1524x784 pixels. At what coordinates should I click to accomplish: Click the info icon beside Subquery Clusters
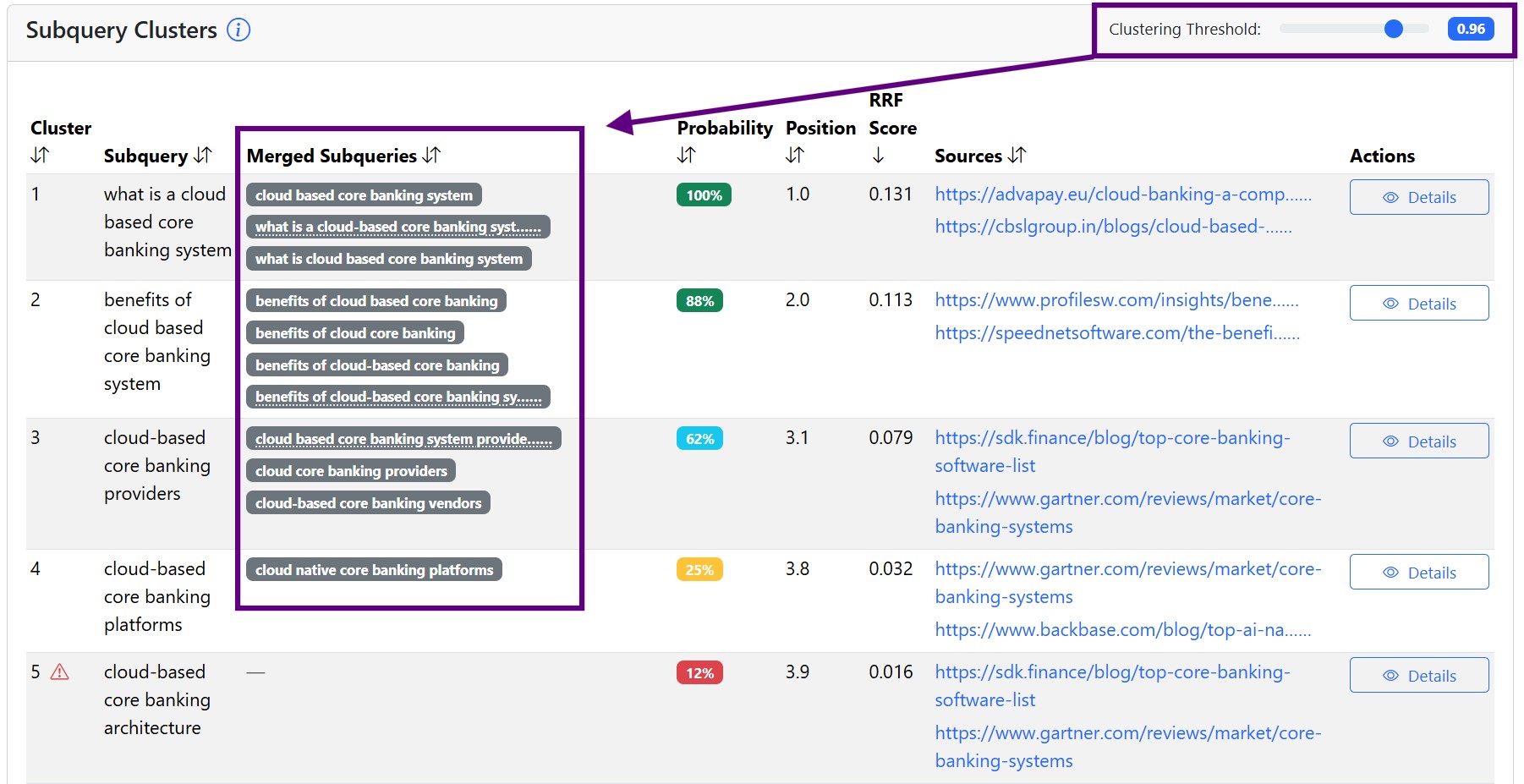(x=238, y=30)
